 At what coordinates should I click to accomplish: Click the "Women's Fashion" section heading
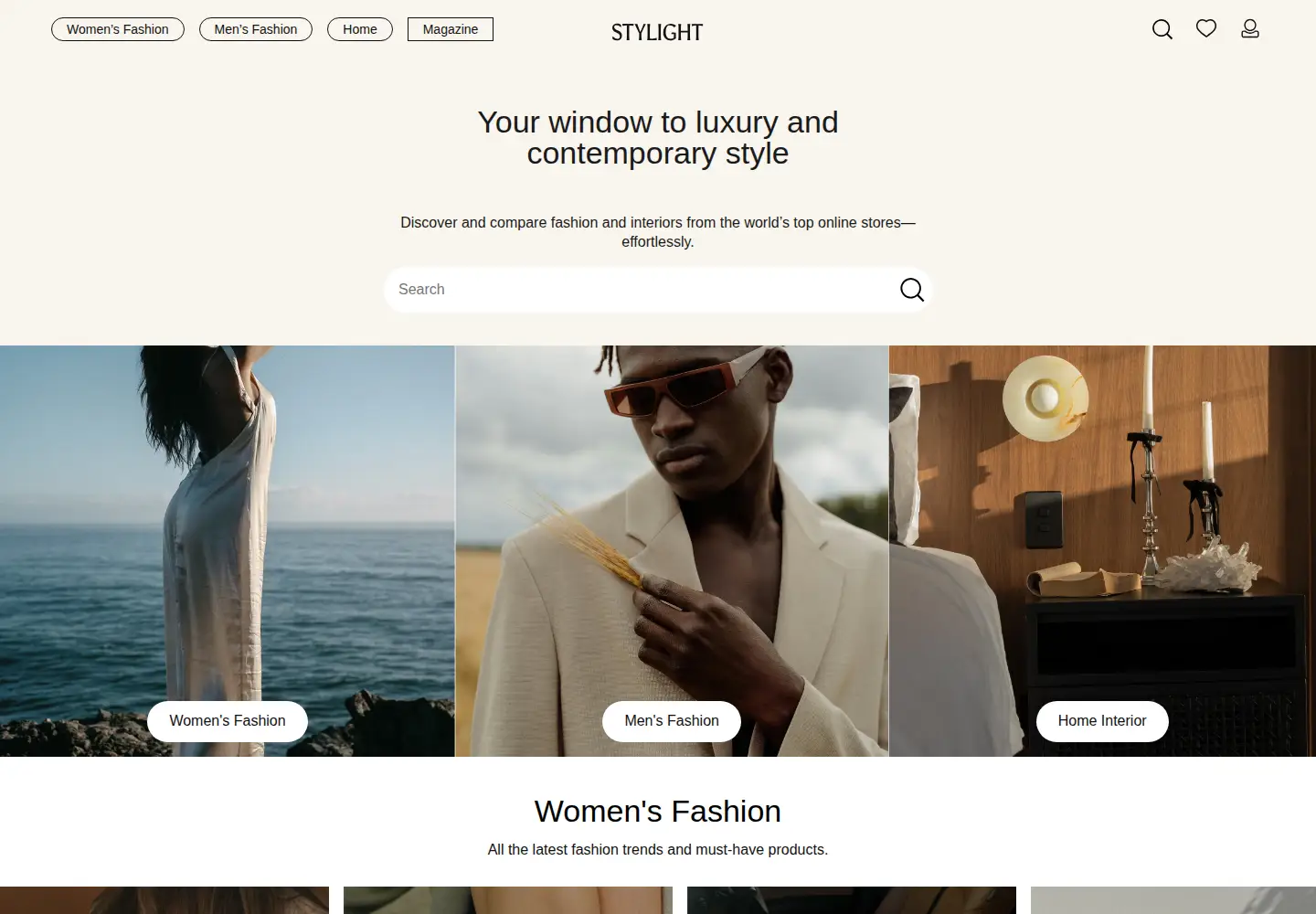[x=658, y=812]
